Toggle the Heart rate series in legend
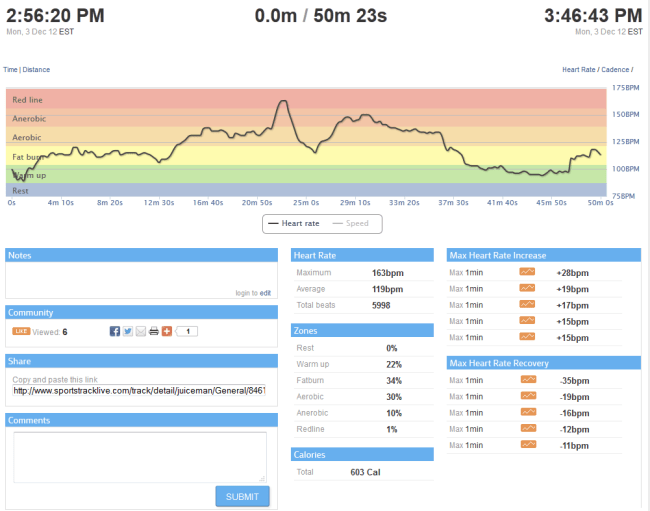Screen dimensions: 650x511 [293, 223]
